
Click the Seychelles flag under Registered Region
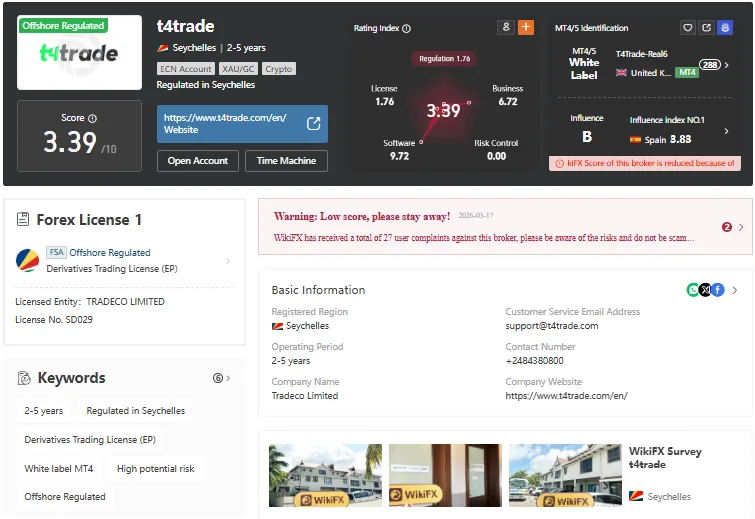[x=277, y=326]
